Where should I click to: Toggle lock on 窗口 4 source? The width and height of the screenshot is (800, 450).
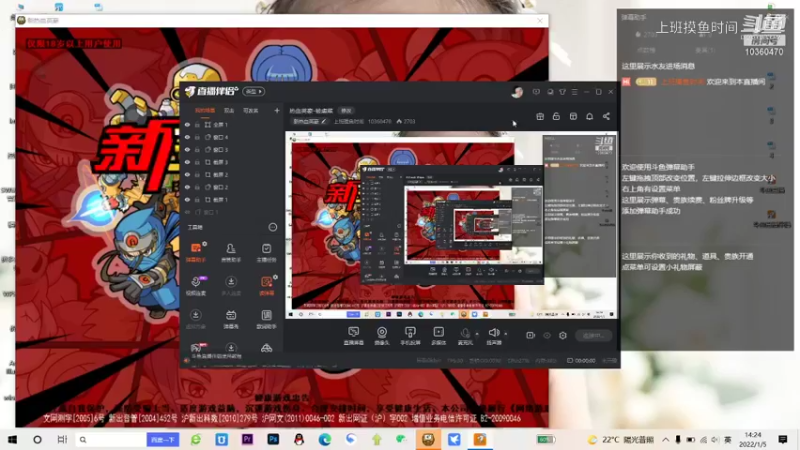pos(197,137)
